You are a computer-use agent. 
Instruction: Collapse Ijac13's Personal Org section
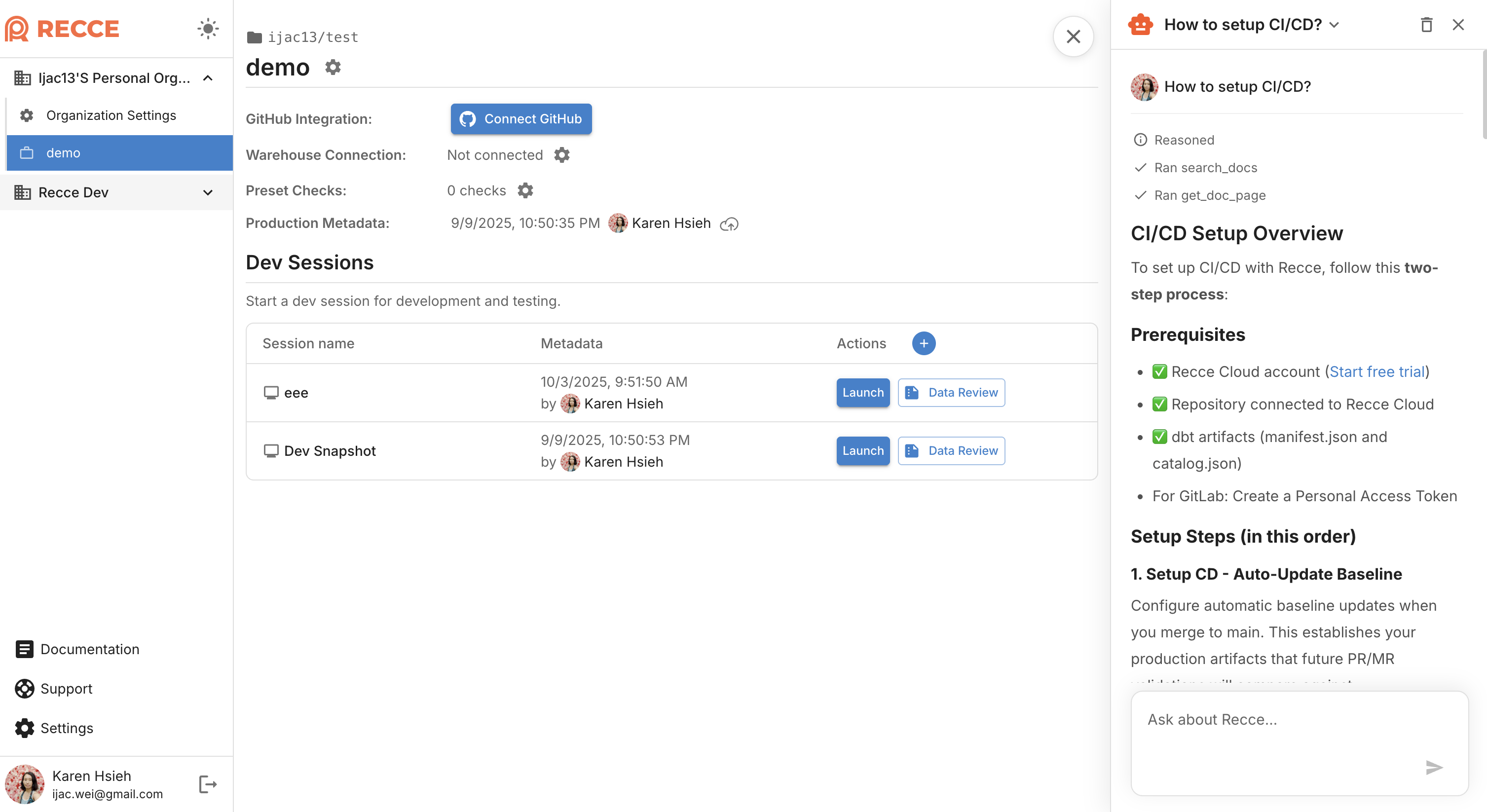(208, 78)
